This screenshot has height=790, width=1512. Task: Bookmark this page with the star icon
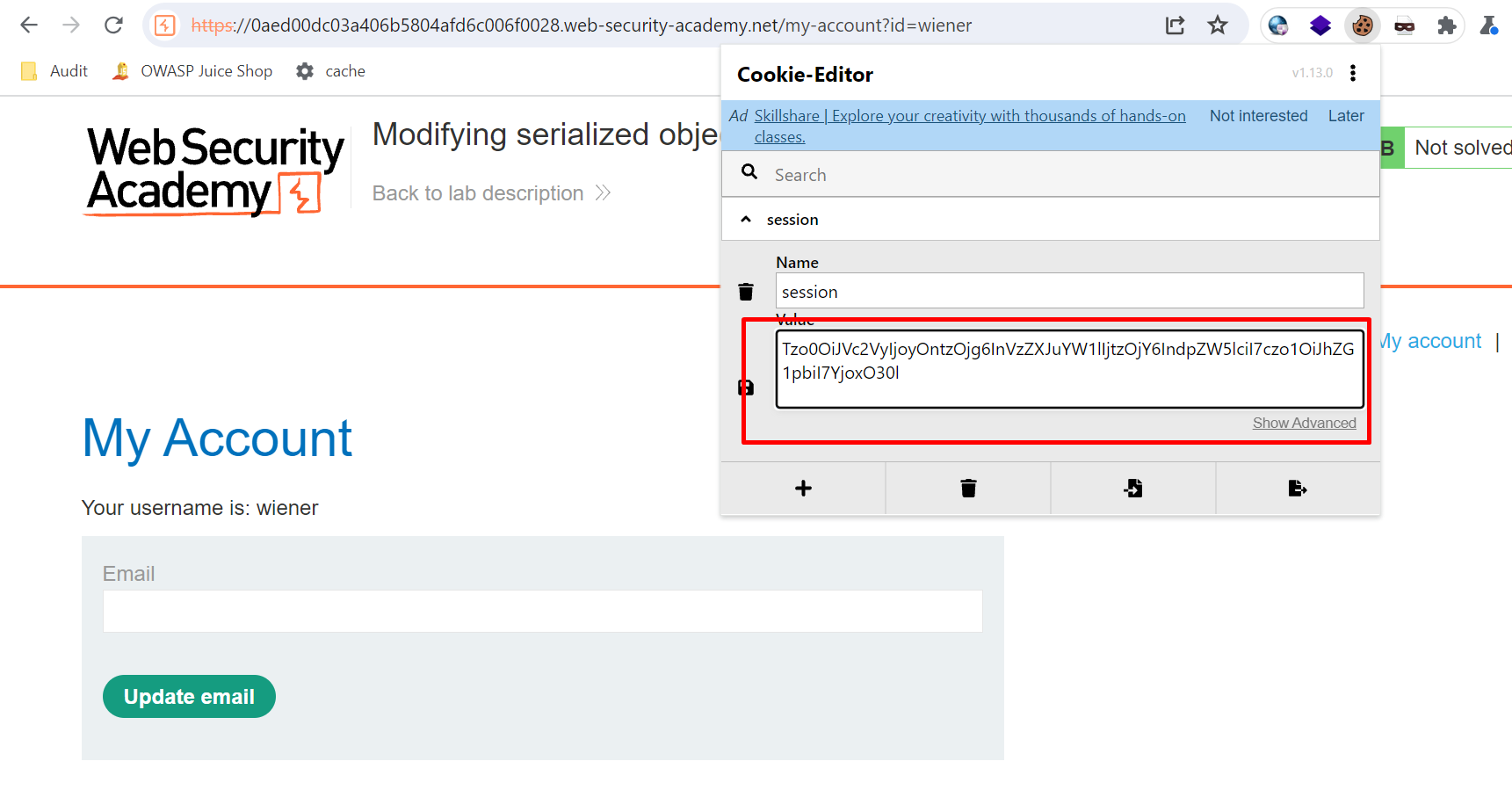coord(1217,25)
